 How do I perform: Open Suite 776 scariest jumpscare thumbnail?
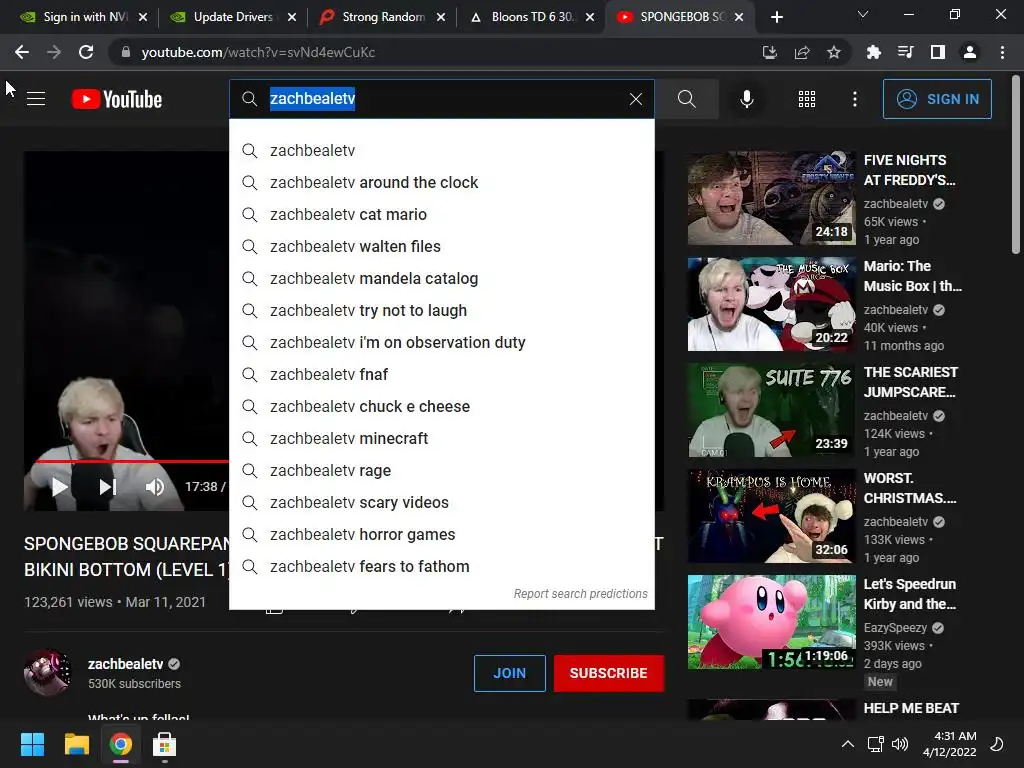pyautogui.click(x=771, y=410)
